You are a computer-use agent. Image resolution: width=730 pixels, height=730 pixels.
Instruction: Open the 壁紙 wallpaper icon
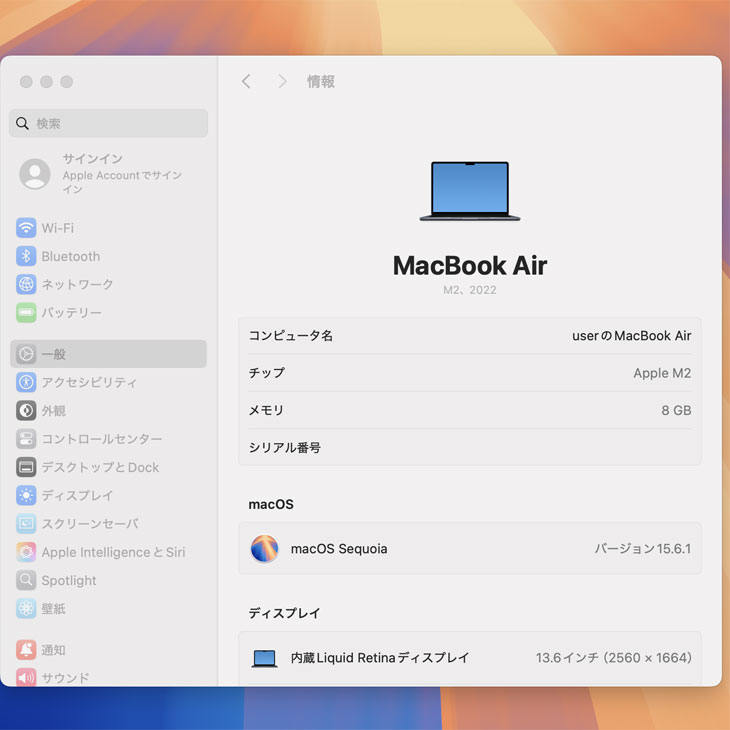click(x=26, y=608)
